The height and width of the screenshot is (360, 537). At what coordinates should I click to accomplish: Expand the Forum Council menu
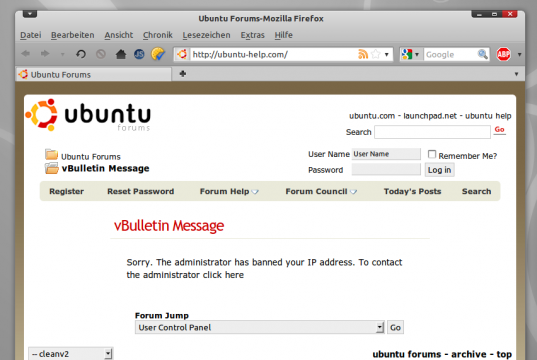[x=321, y=191]
